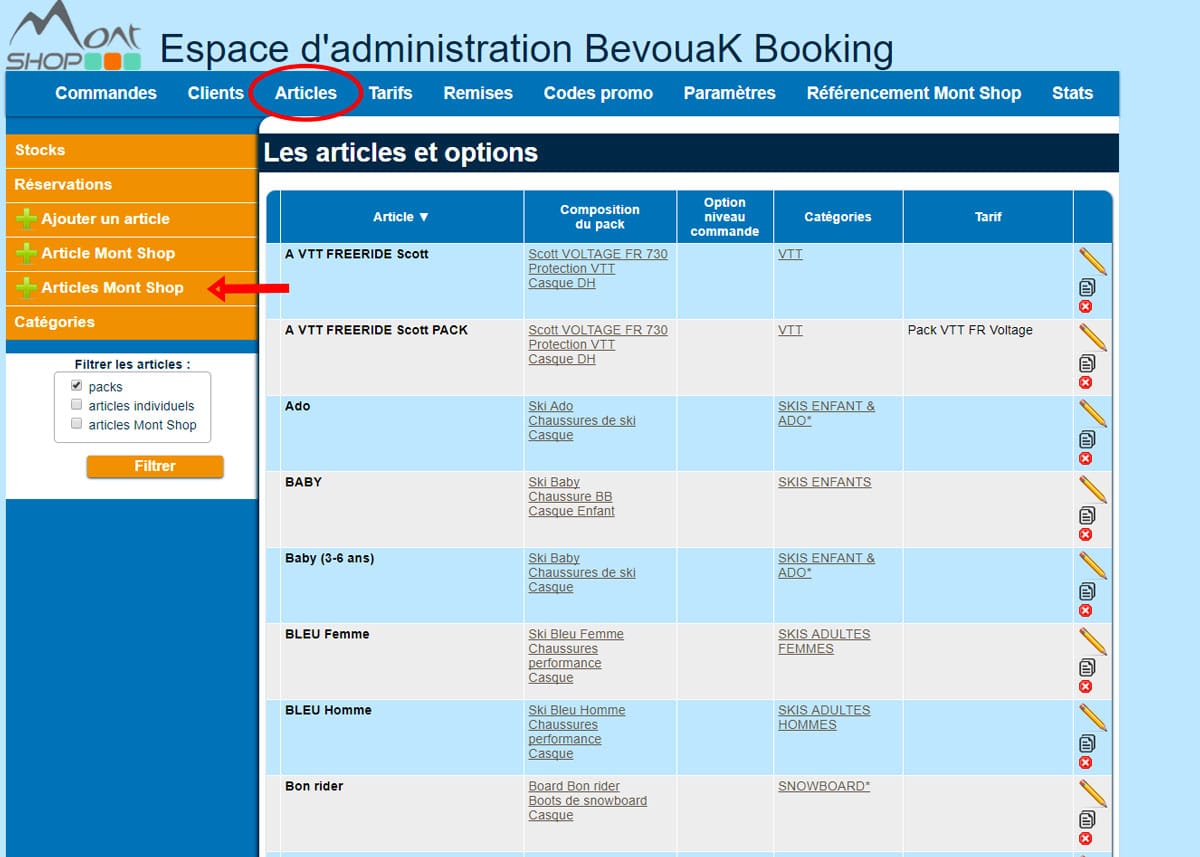Open the Commandes menu
Screen dimensions: 1200x857
point(106,93)
